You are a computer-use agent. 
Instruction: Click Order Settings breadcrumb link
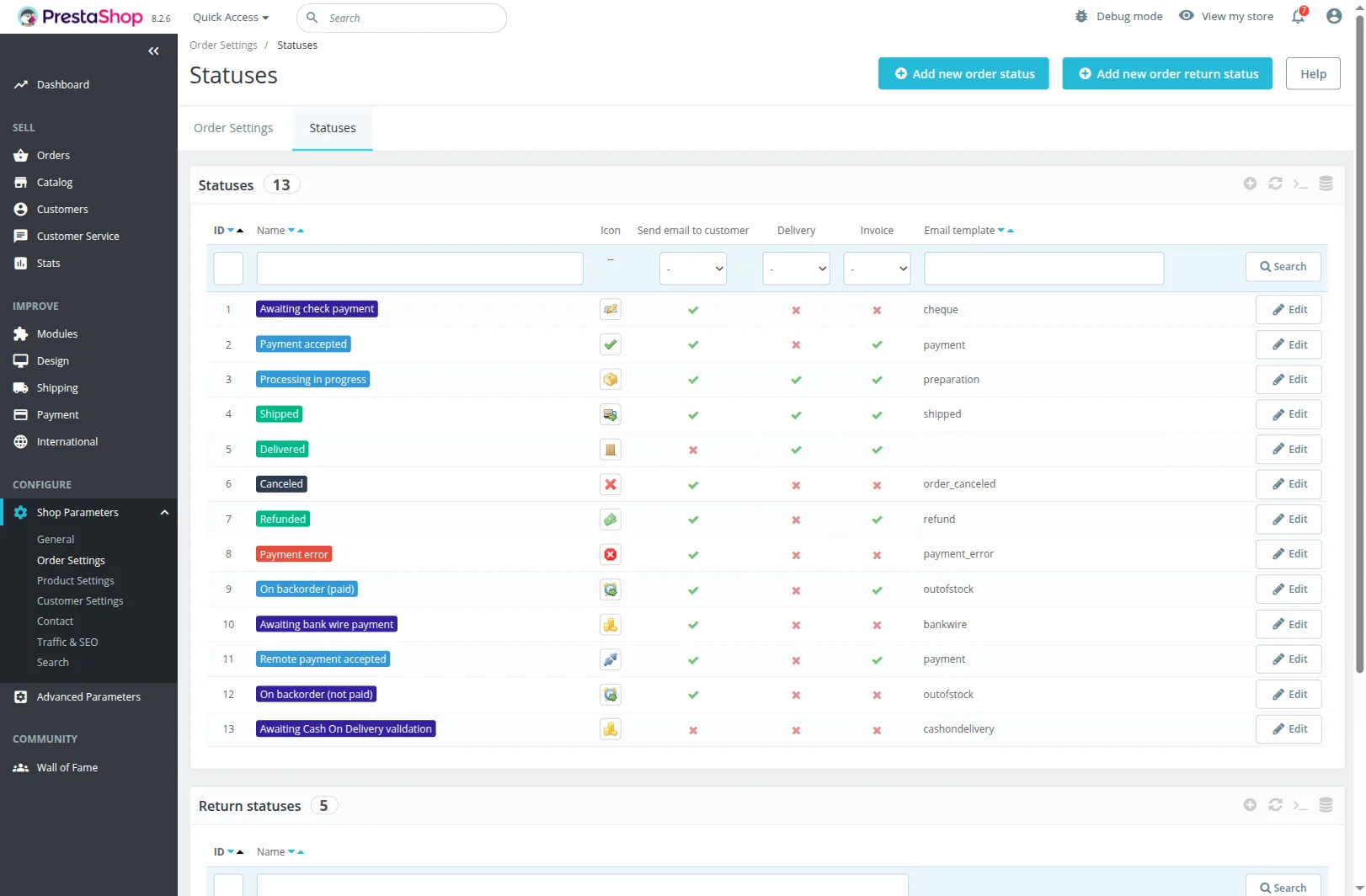tap(223, 45)
